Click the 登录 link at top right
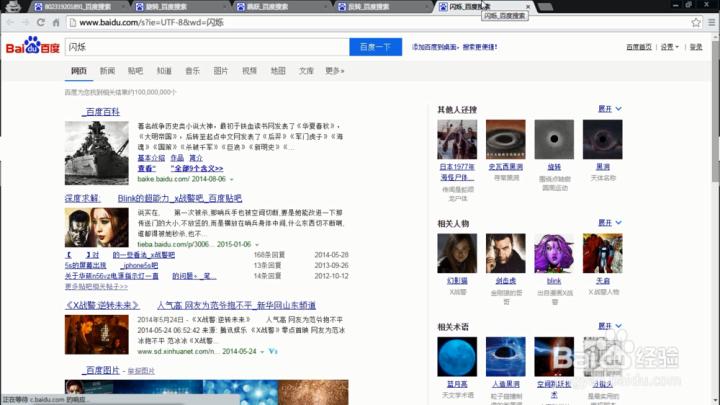Viewport: 720px width, 405px height. point(696,47)
